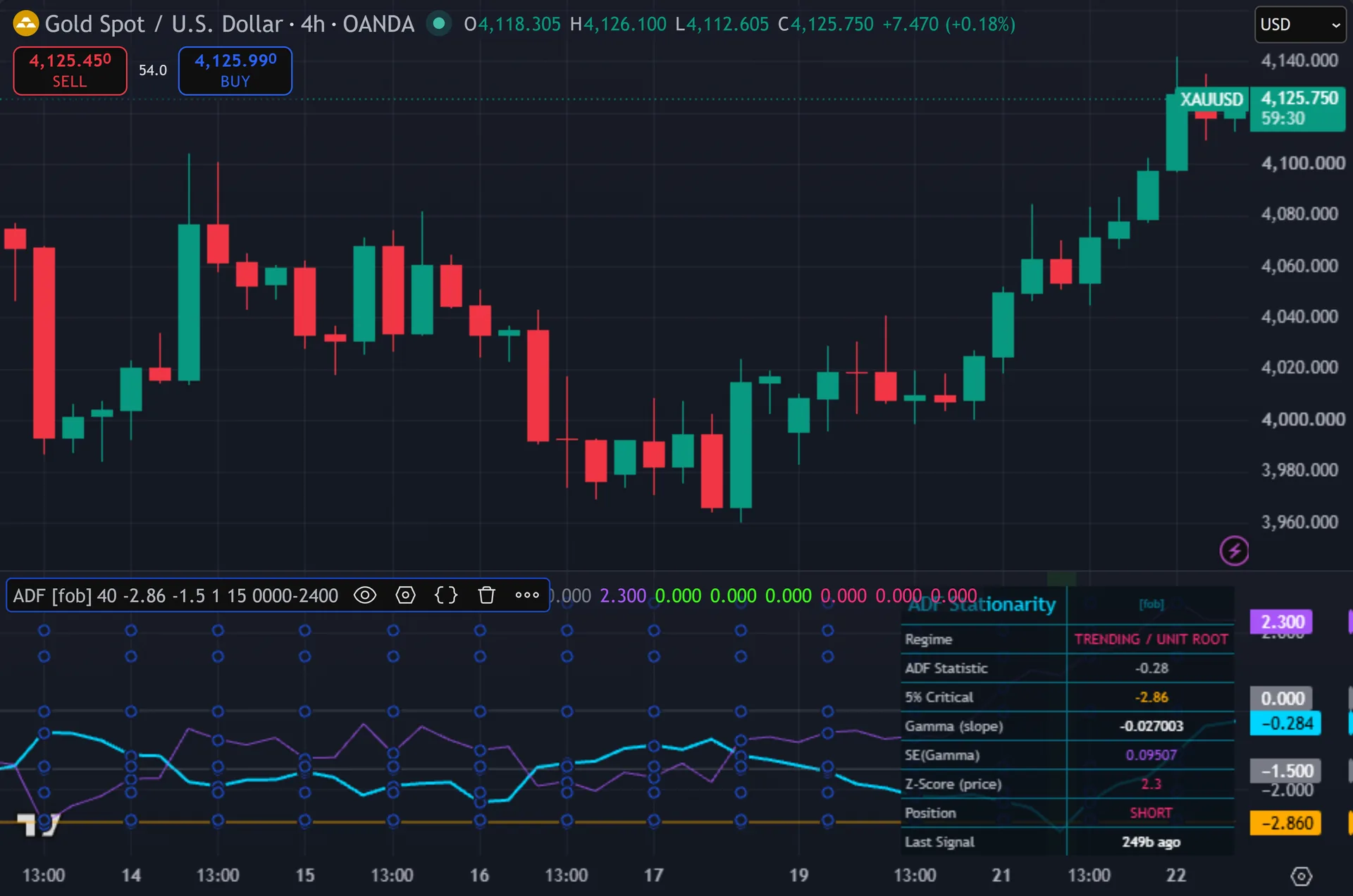Viewport: 1353px width, 896px height.
Task: Click the 2.300 legend value in purple
Action: click(623, 596)
